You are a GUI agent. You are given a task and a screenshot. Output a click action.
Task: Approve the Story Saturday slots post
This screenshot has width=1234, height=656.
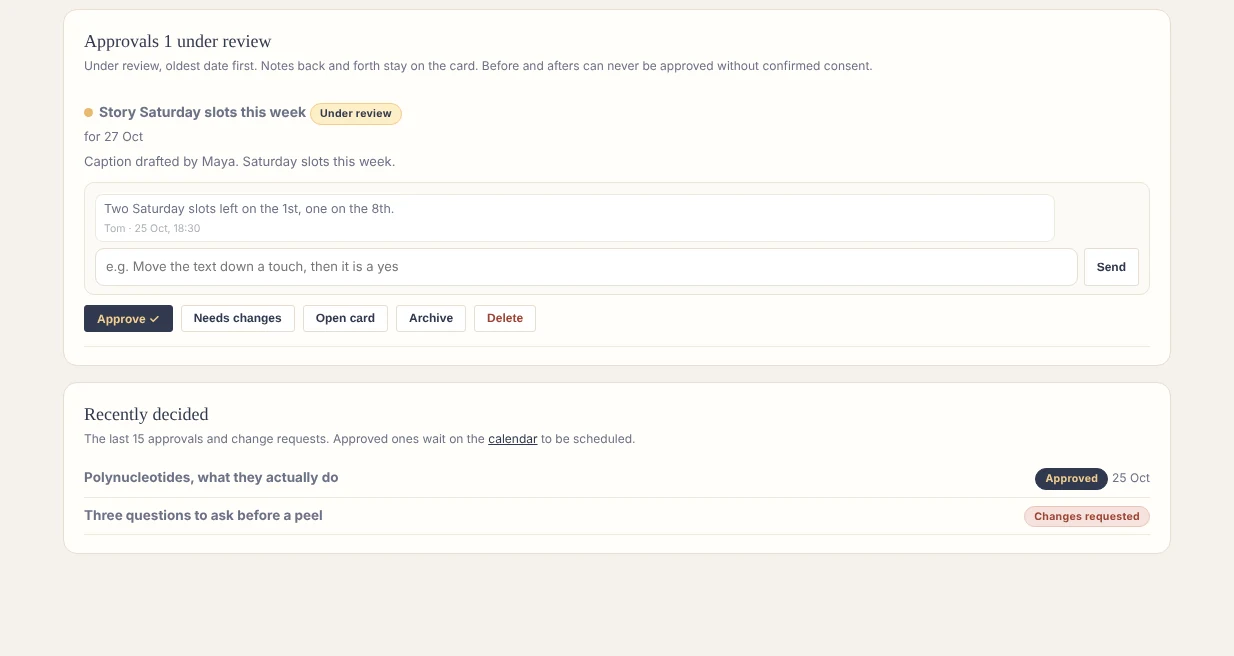(128, 318)
